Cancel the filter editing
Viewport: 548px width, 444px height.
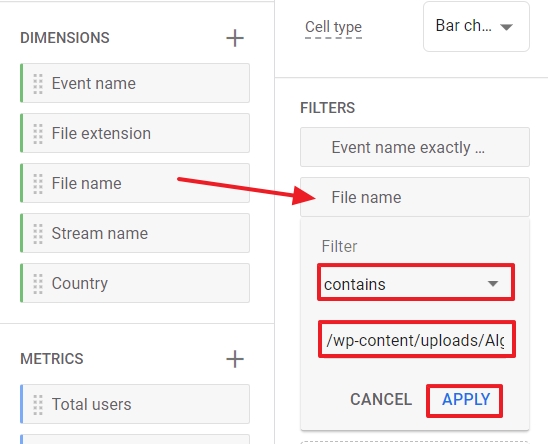(x=381, y=400)
